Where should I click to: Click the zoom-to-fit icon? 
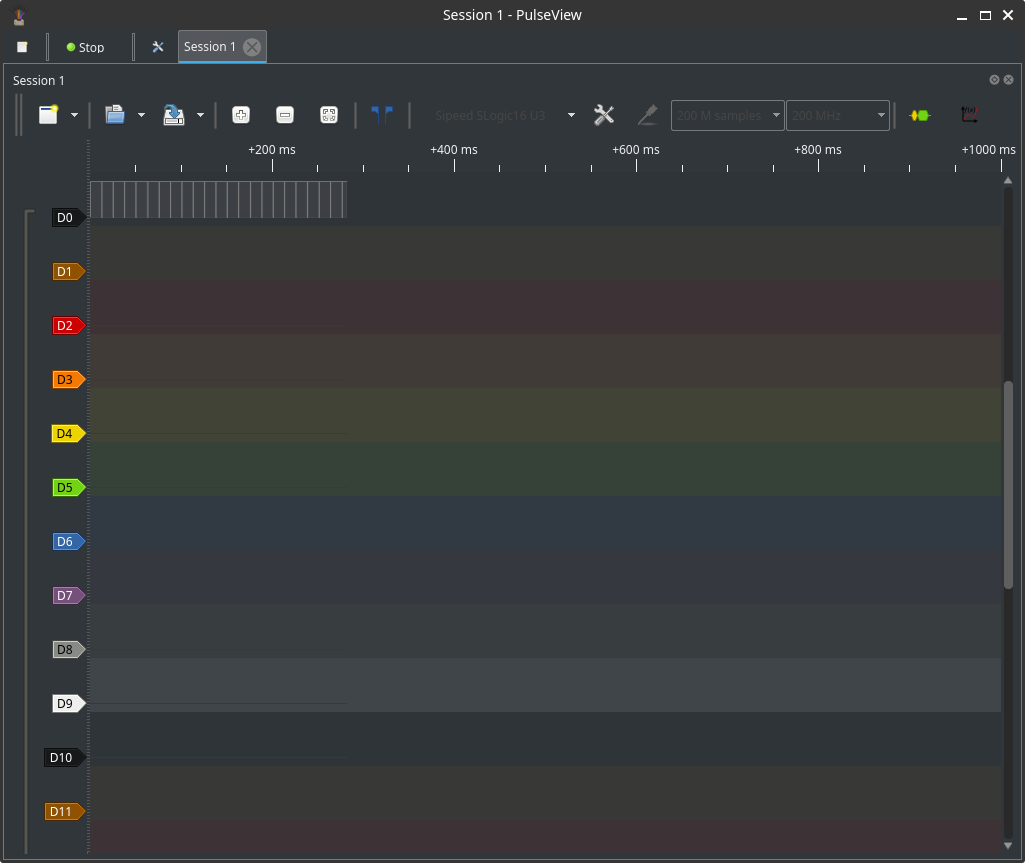pos(329,115)
